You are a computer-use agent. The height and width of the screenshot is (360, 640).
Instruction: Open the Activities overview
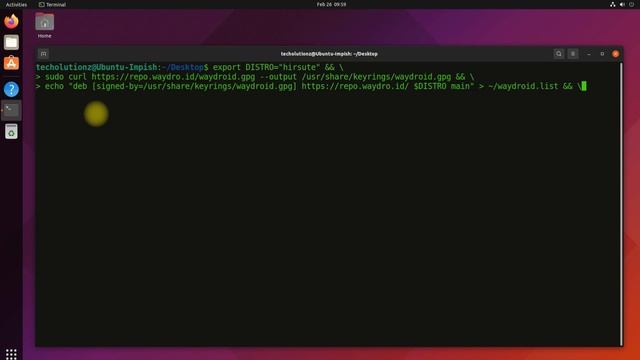(16, 4)
